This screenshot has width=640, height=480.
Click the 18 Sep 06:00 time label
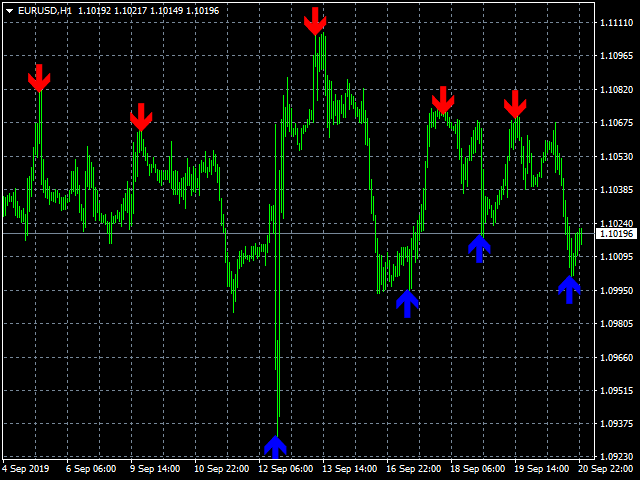pyautogui.click(x=478, y=469)
